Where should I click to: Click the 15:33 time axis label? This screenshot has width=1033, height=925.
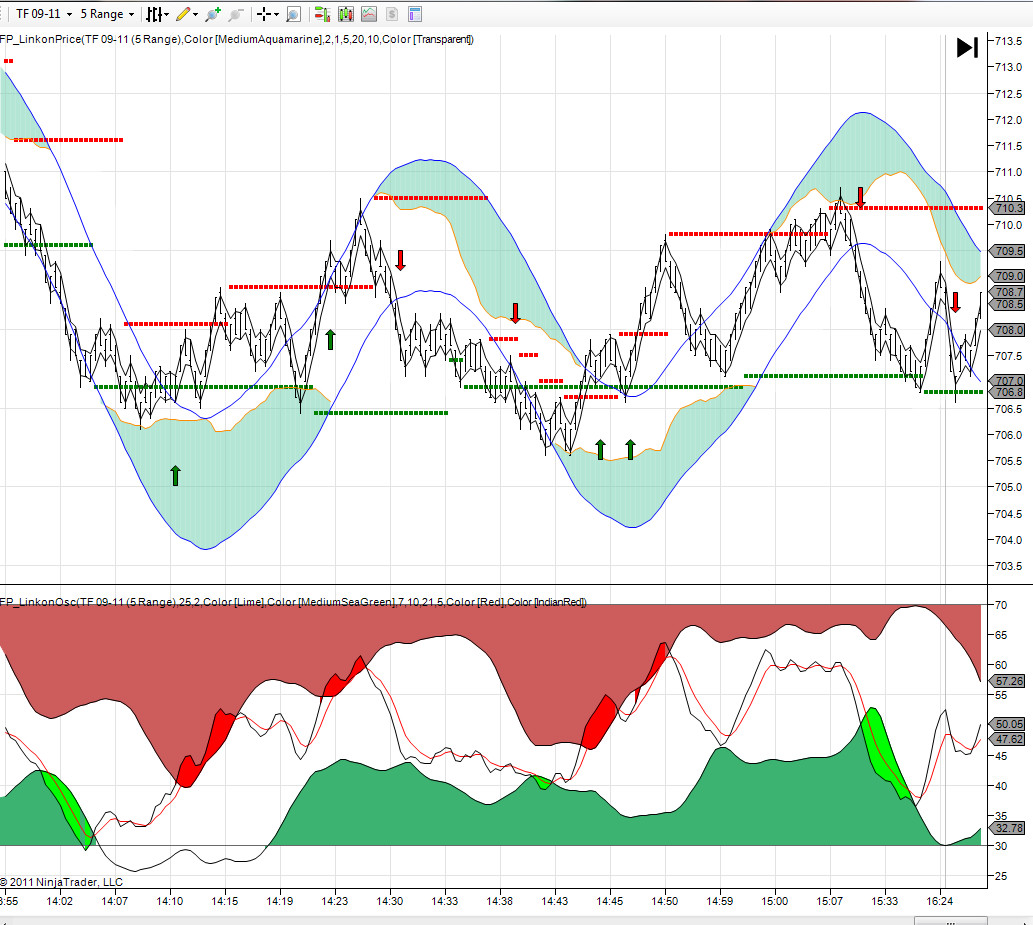pos(884,901)
